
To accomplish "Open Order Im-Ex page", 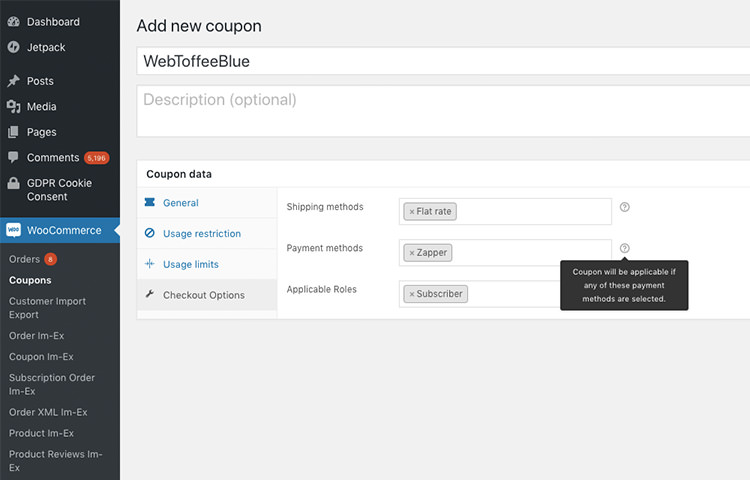I will [36, 336].
